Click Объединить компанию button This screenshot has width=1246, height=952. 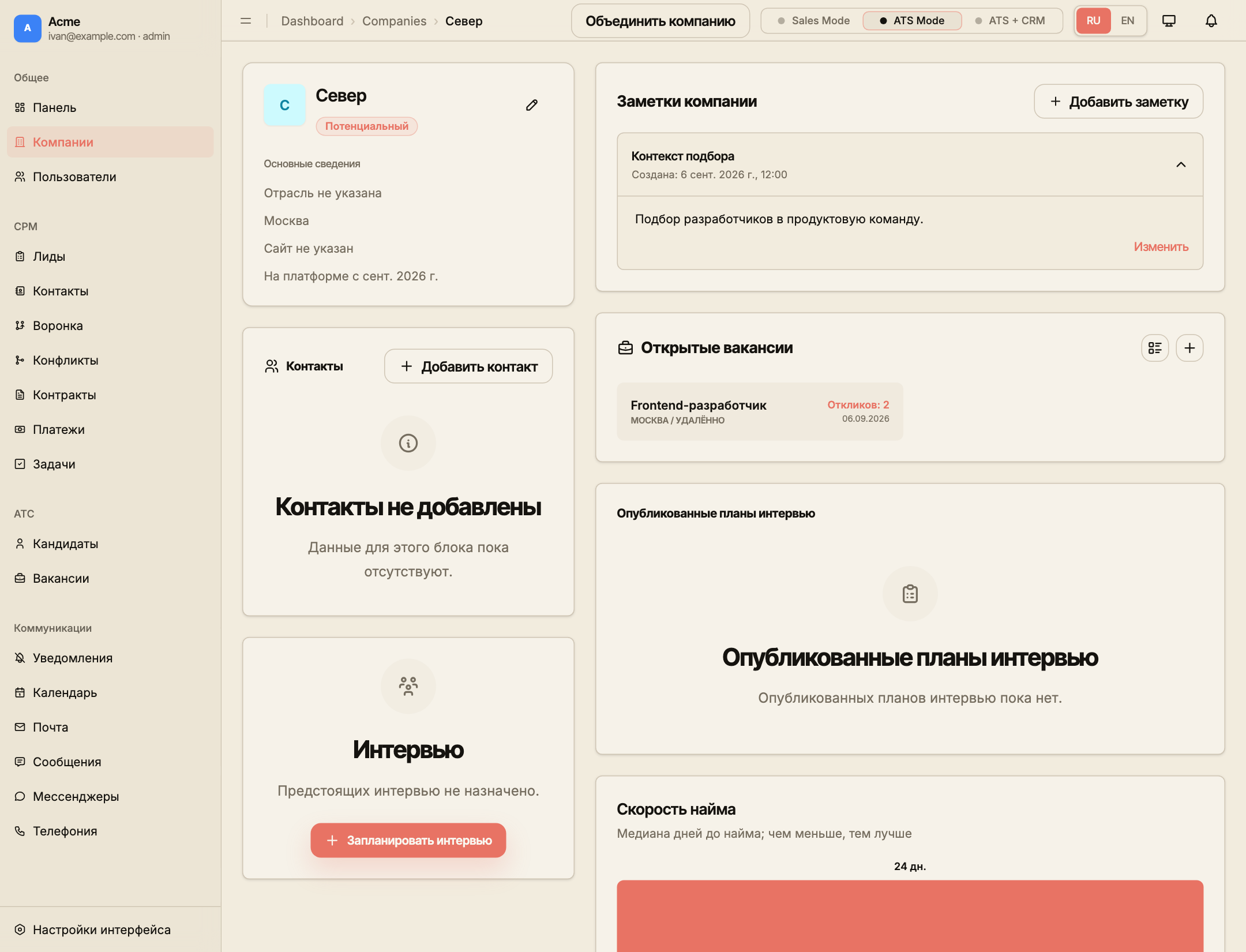pos(660,21)
